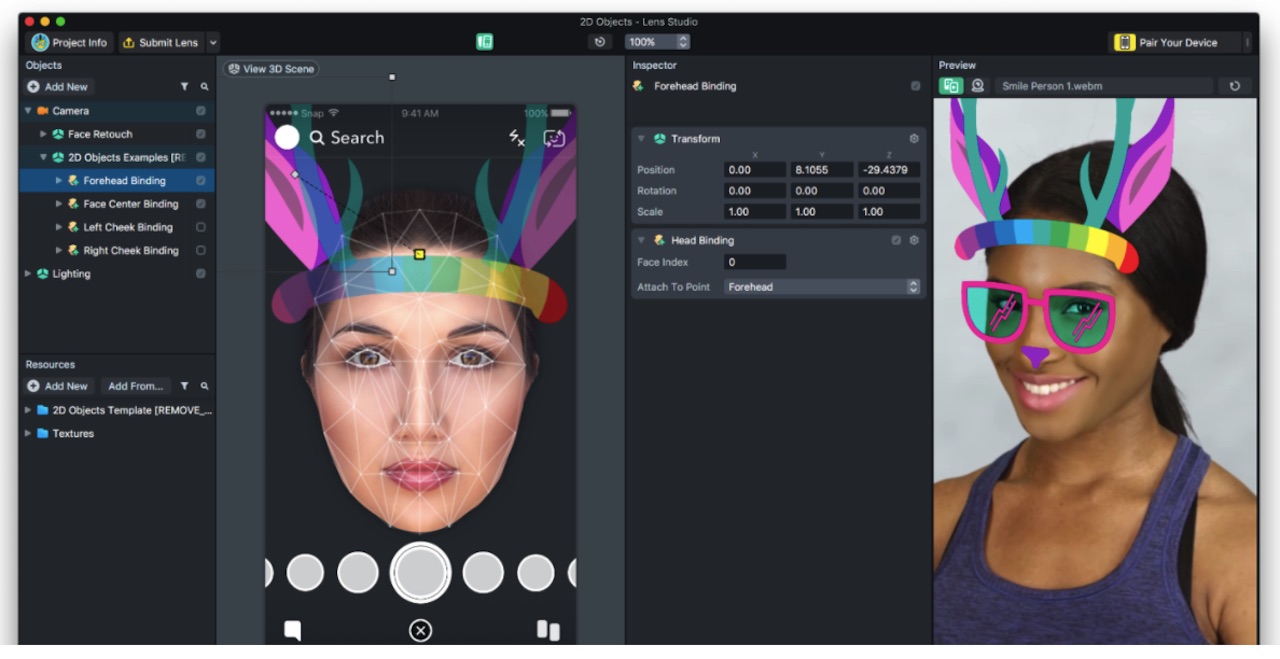Open Transform component gear settings
Screen dimensions: 1280x659
coord(913,139)
